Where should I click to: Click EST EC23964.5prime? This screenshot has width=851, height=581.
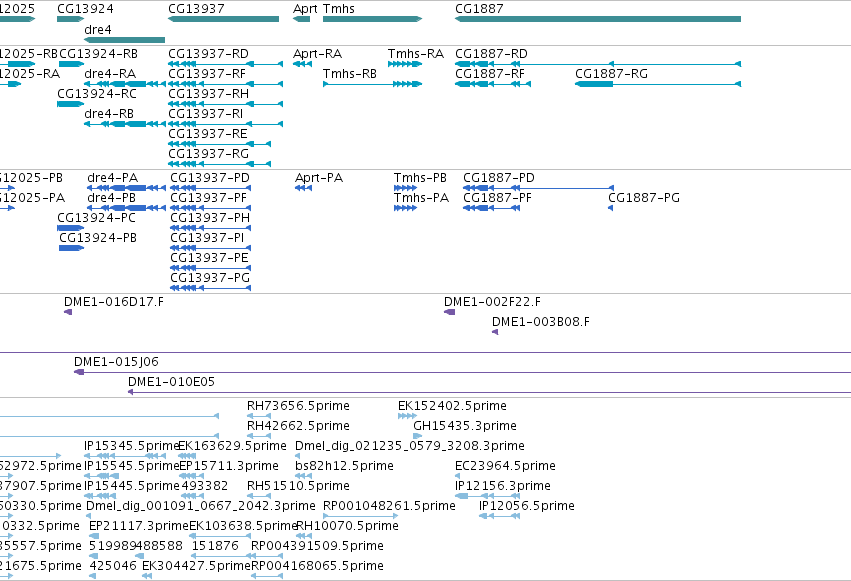coord(505,467)
